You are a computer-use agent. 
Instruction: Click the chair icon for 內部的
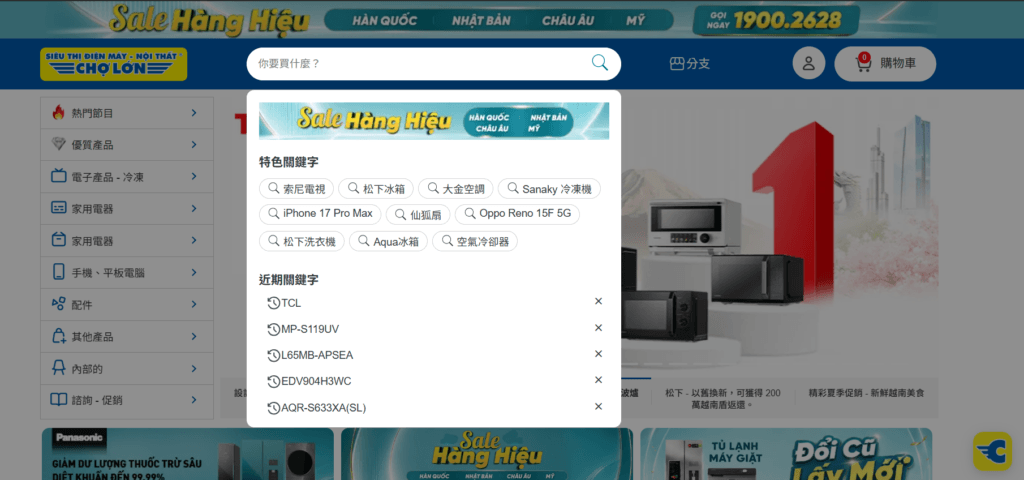(59, 368)
